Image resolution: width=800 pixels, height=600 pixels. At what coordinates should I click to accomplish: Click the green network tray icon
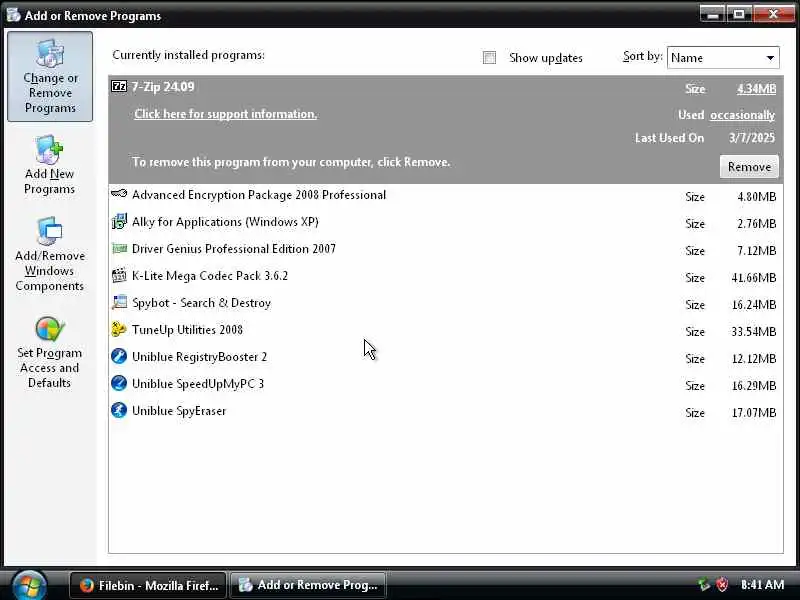click(704, 585)
